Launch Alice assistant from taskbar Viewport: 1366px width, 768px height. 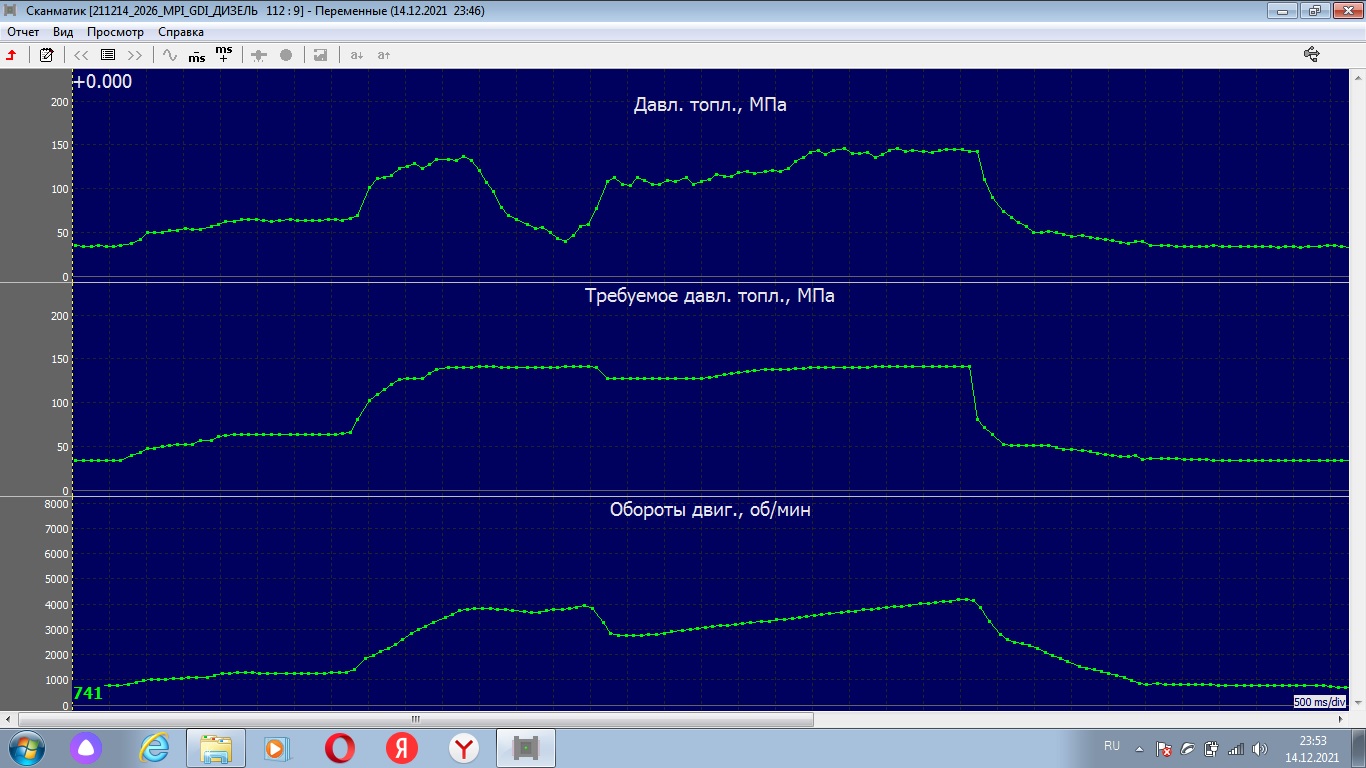[x=88, y=748]
